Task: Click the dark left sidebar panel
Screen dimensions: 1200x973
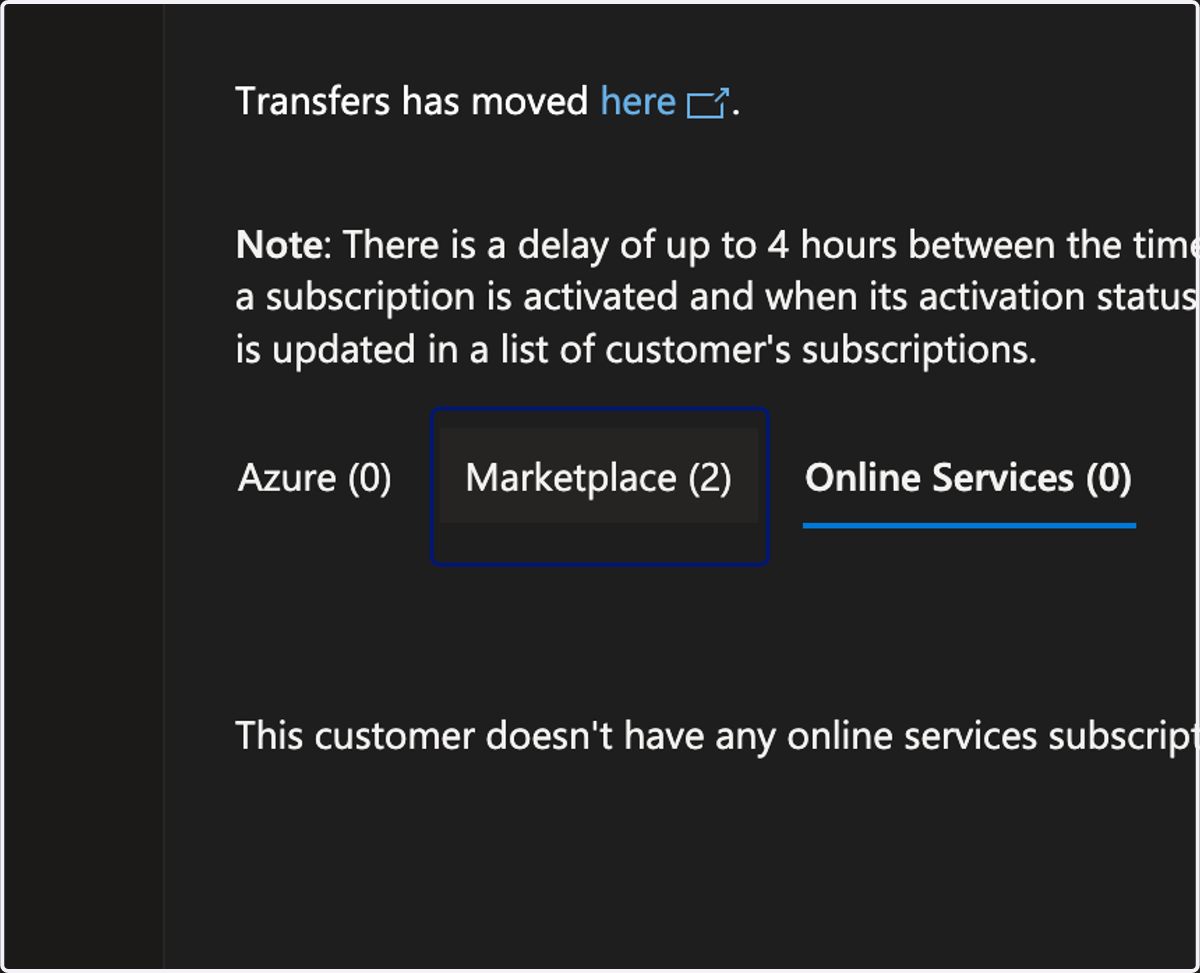Action: (x=83, y=486)
